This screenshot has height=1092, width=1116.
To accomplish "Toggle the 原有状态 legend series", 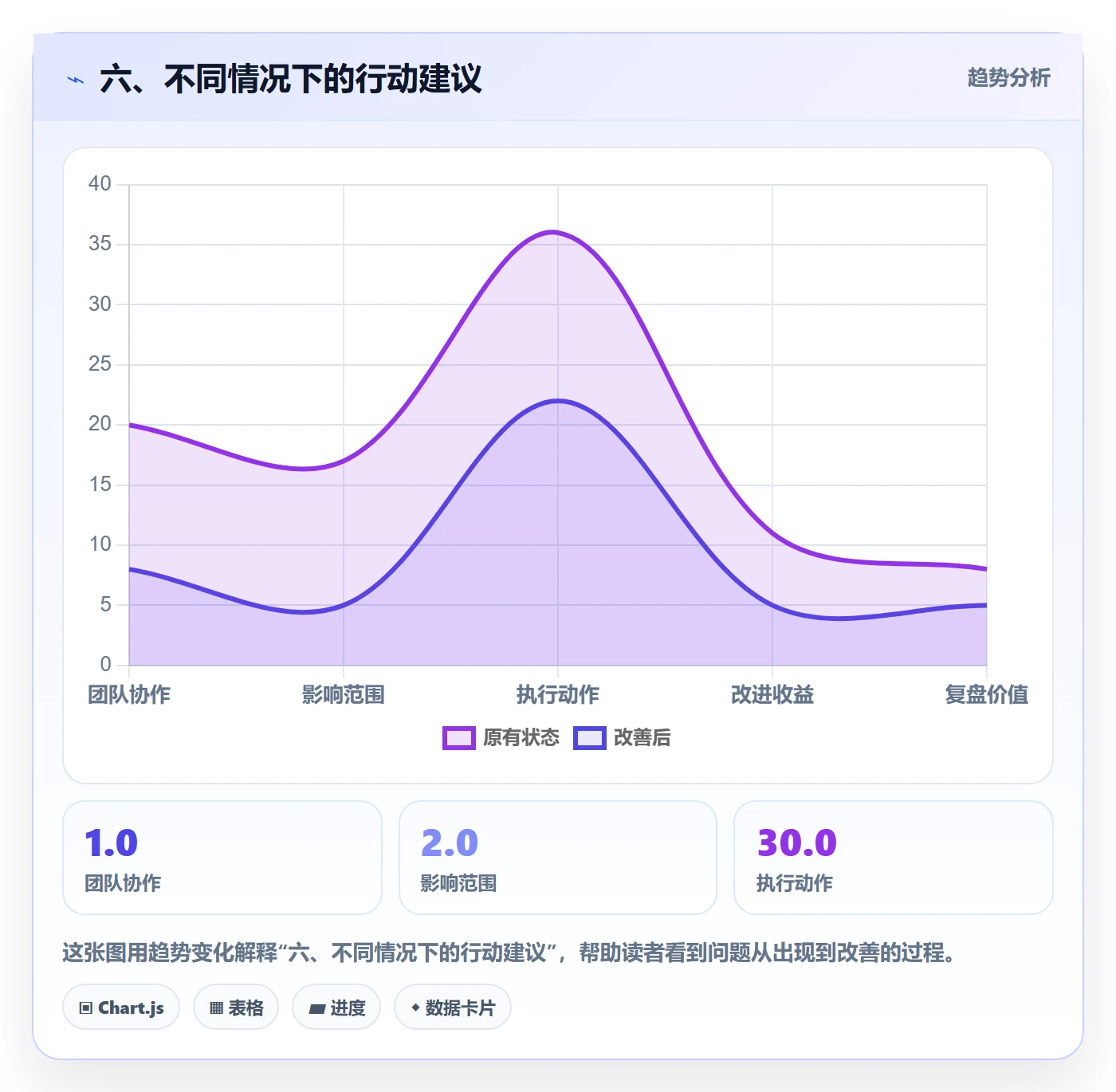I will [501, 738].
